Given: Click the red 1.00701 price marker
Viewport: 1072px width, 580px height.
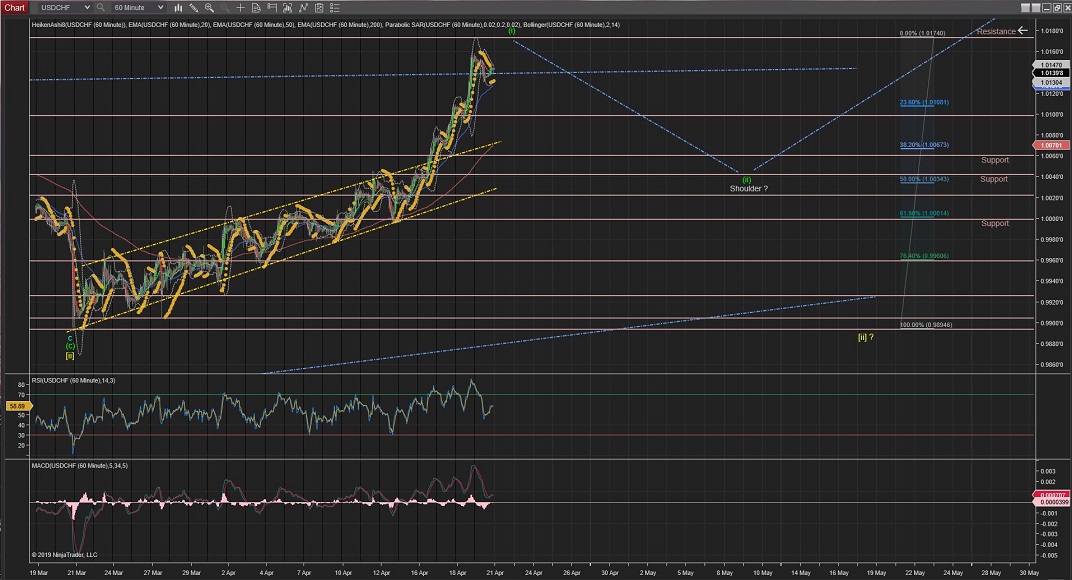Looking at the screenshot, I should click(x=1051, y=145).
